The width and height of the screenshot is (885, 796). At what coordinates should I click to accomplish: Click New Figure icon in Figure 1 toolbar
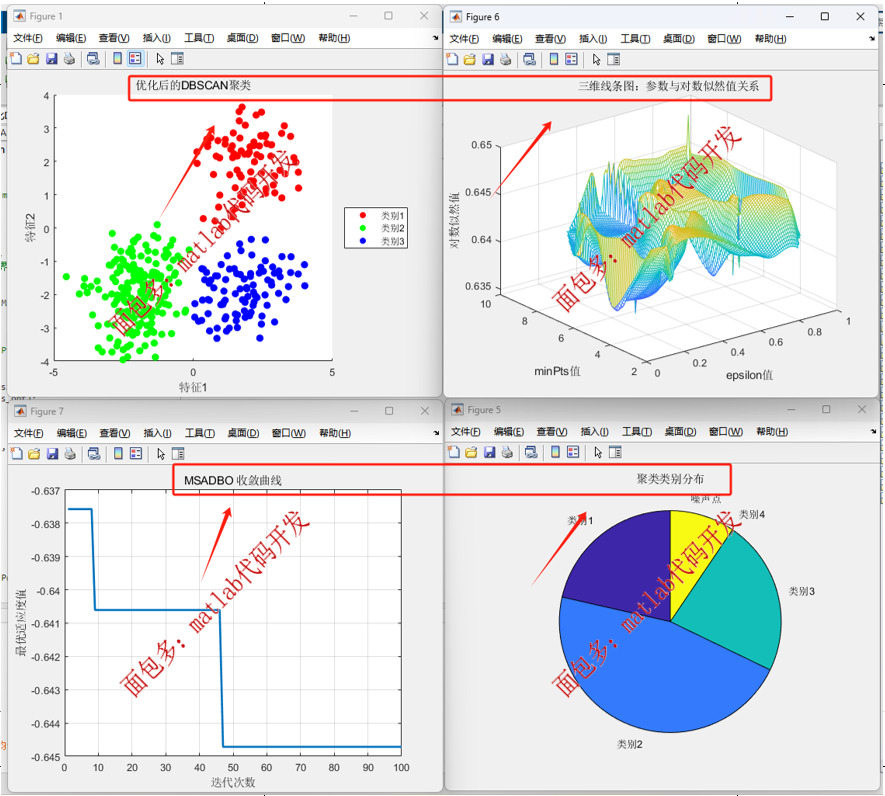16,59
